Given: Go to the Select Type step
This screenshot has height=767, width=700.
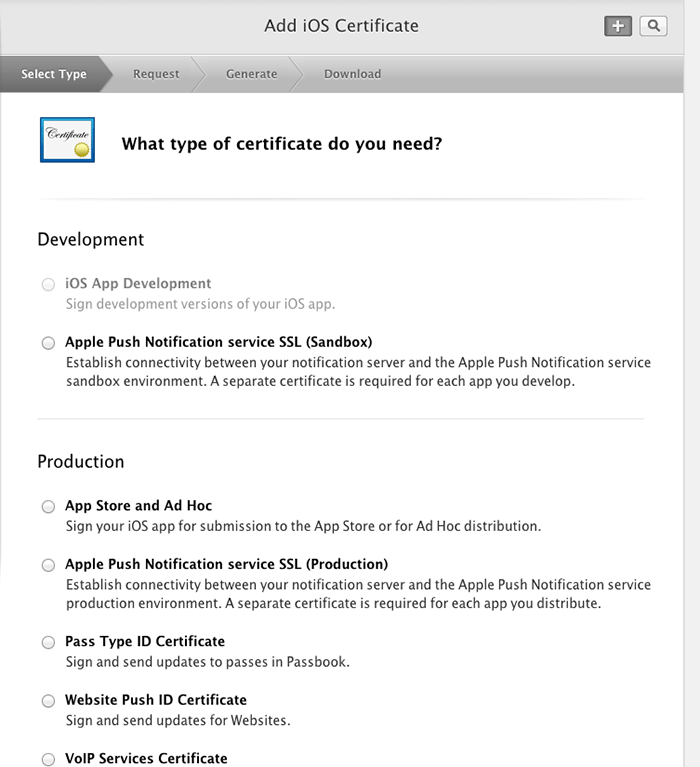Looking at the screenshot, I should (54, 74).
